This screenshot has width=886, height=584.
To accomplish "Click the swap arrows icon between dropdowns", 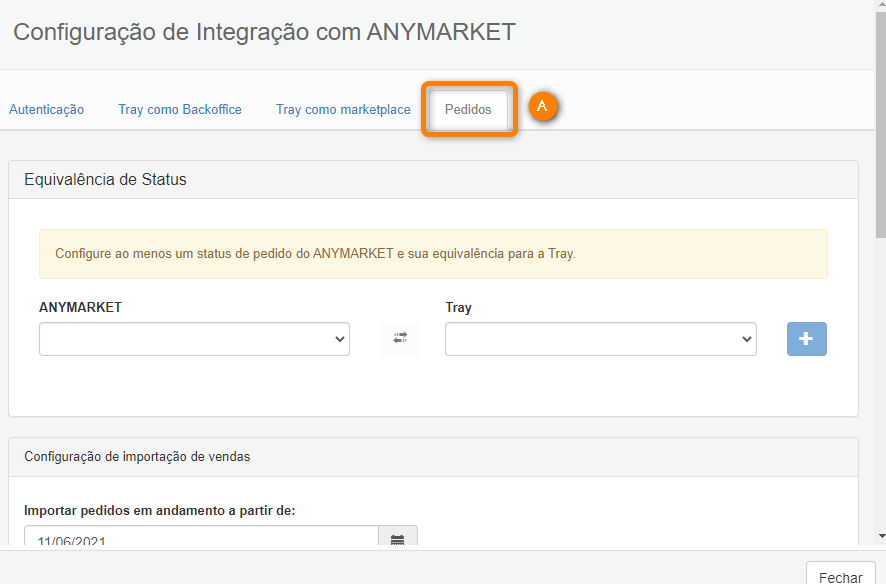I will pos(400,338).
